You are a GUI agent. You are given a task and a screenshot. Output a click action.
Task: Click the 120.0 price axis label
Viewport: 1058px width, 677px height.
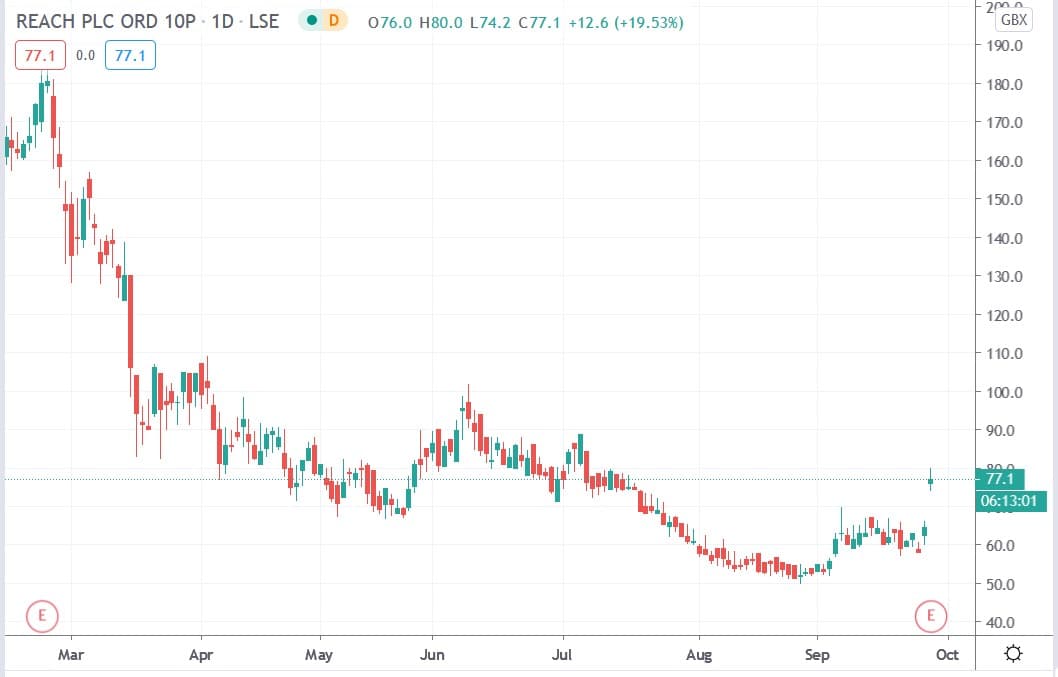pyautogui.click(x=1004, y=315)
